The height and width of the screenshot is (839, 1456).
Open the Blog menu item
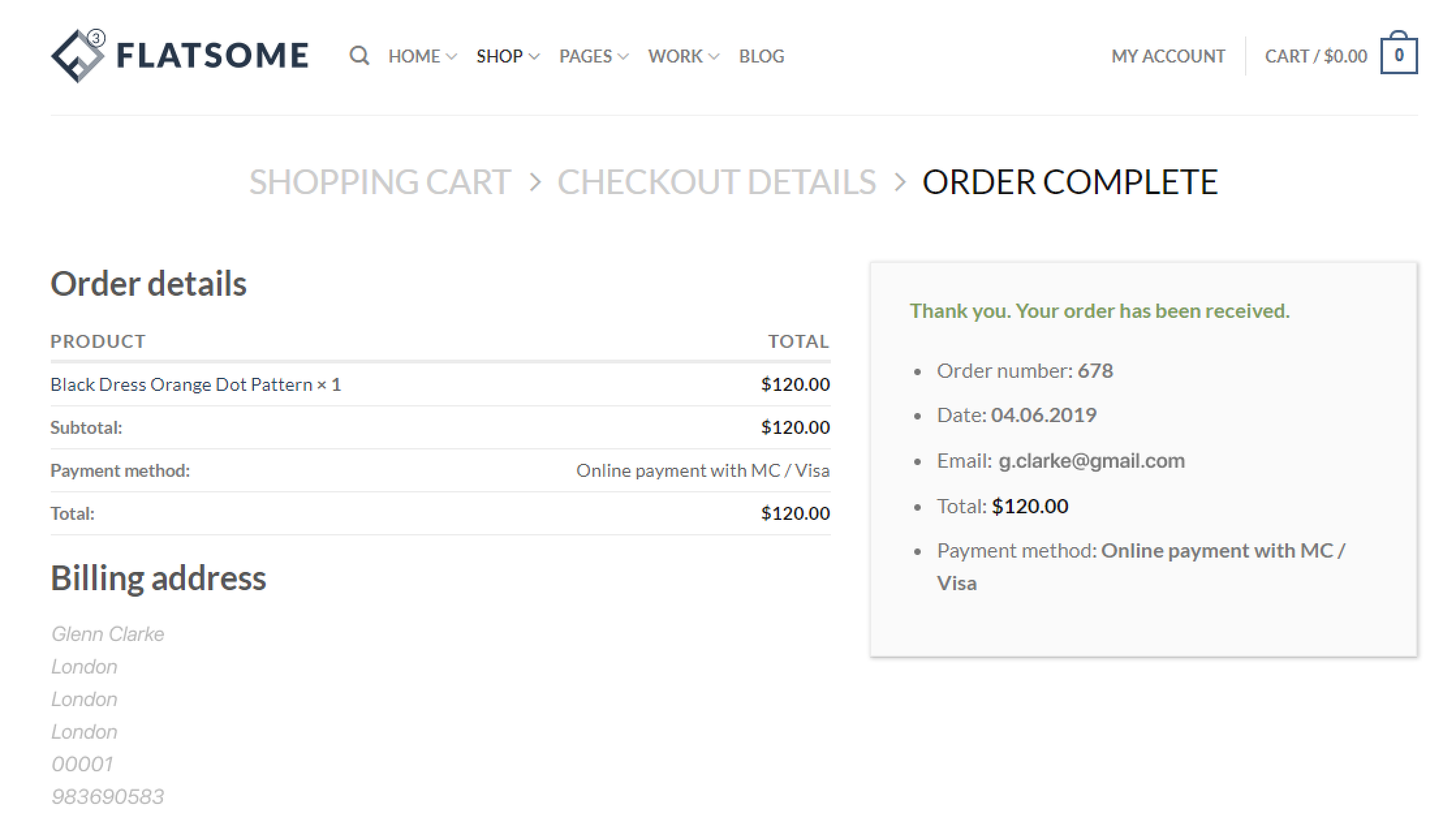pos(761,57)
